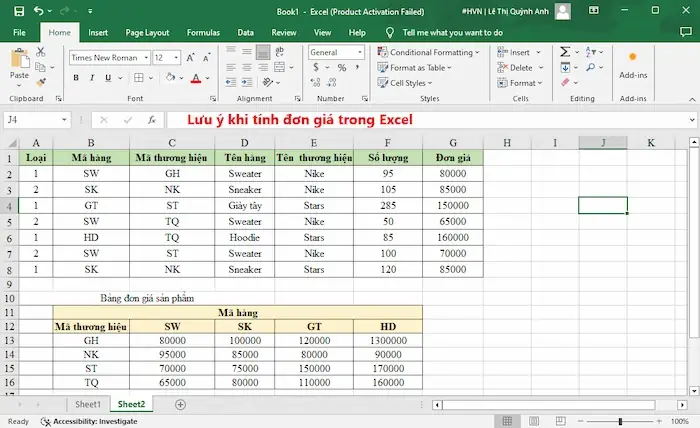Click the Increase Decimal icon
The height and width of the screenshot is (428, 700).
tap(316, 83)
